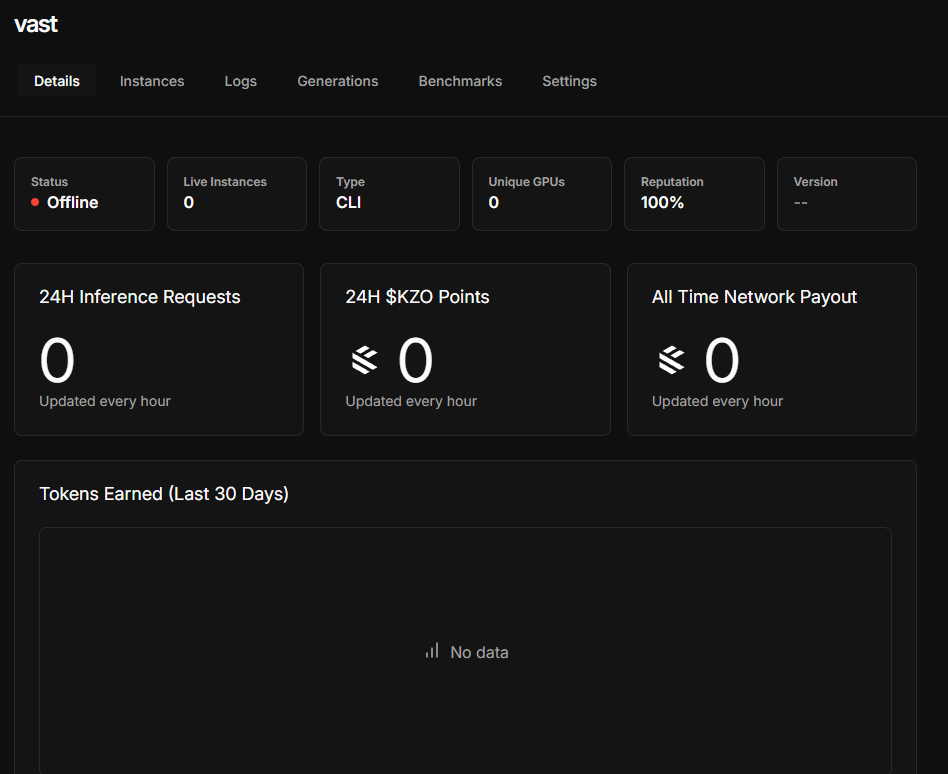Click the 24H Inference Requests heading
Screen dimensions: 948x774
pyautogui.click(x=140, y=297)
